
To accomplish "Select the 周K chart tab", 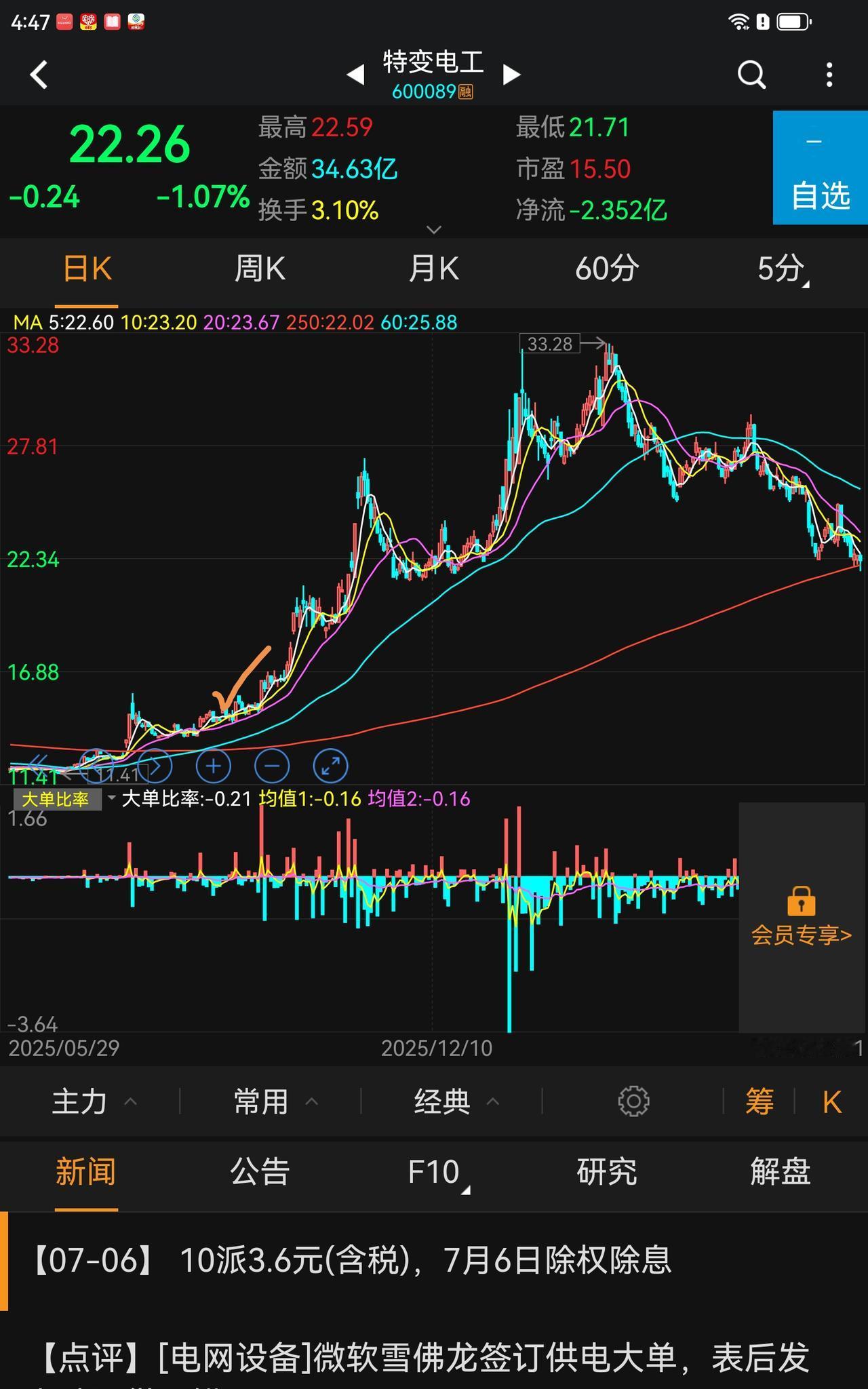I will coord(260,269).
